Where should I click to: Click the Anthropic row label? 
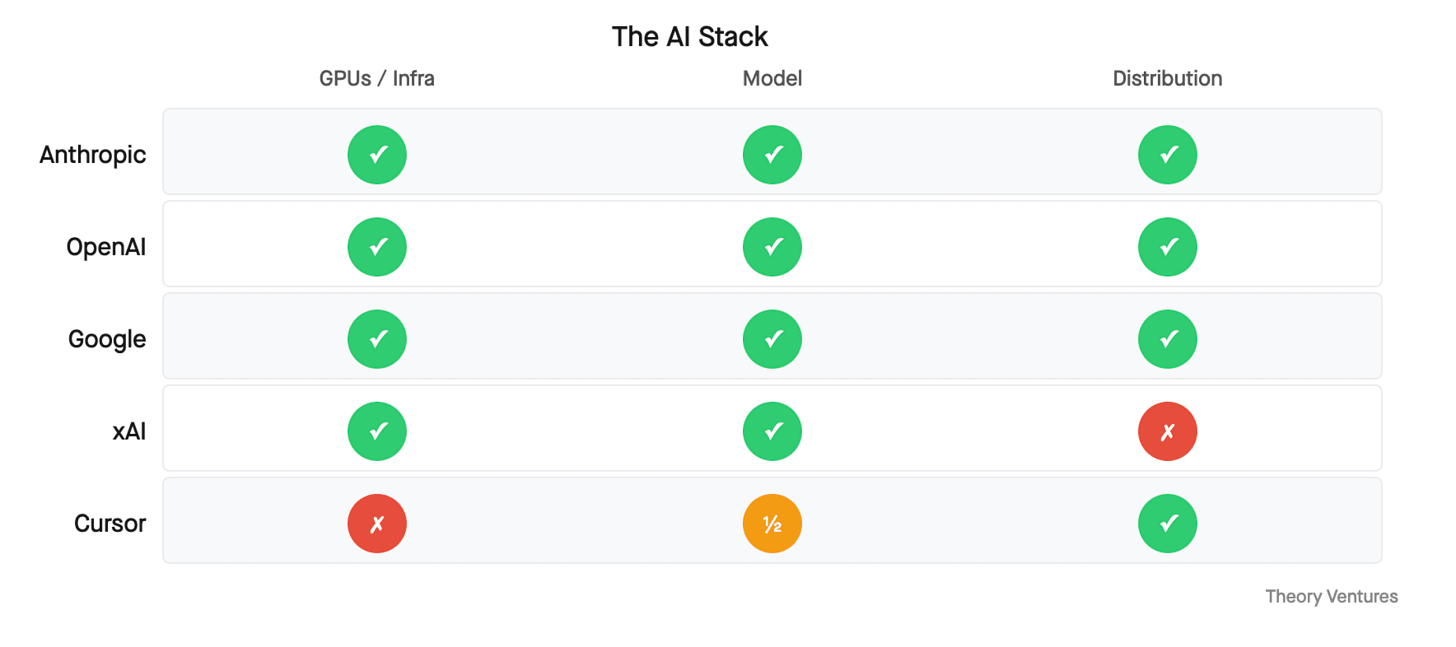coord(93,155)
